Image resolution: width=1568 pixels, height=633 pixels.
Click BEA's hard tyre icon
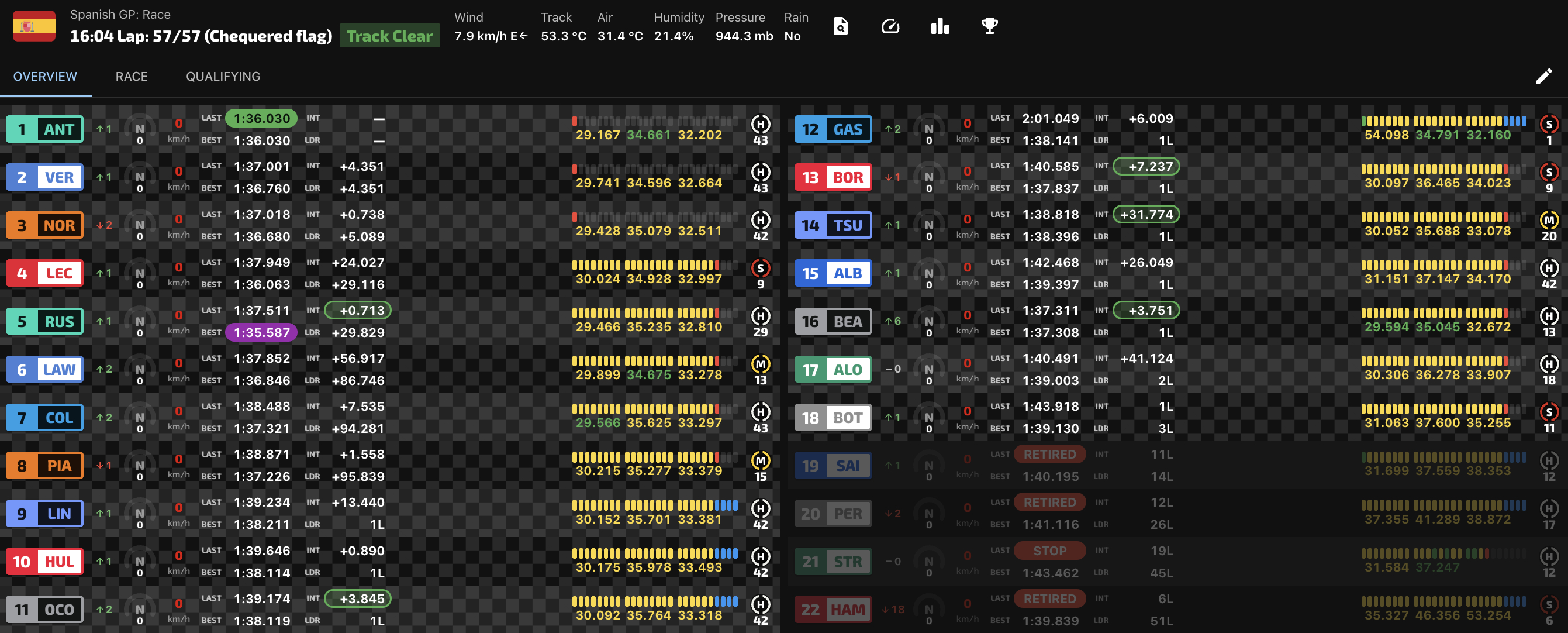[x=1549, y=316]
